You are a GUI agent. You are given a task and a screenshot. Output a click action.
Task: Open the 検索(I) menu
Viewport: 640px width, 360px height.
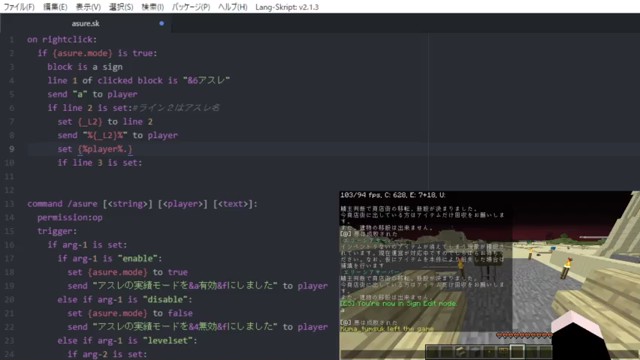click(x=153, y=7)
